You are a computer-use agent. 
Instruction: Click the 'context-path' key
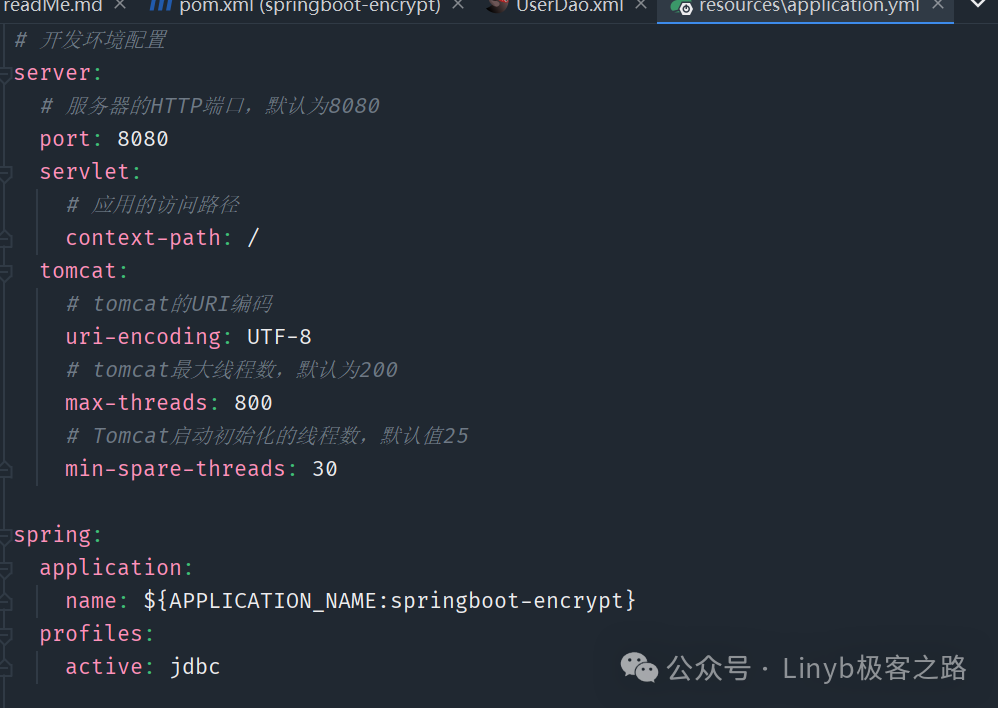[143, 238]
